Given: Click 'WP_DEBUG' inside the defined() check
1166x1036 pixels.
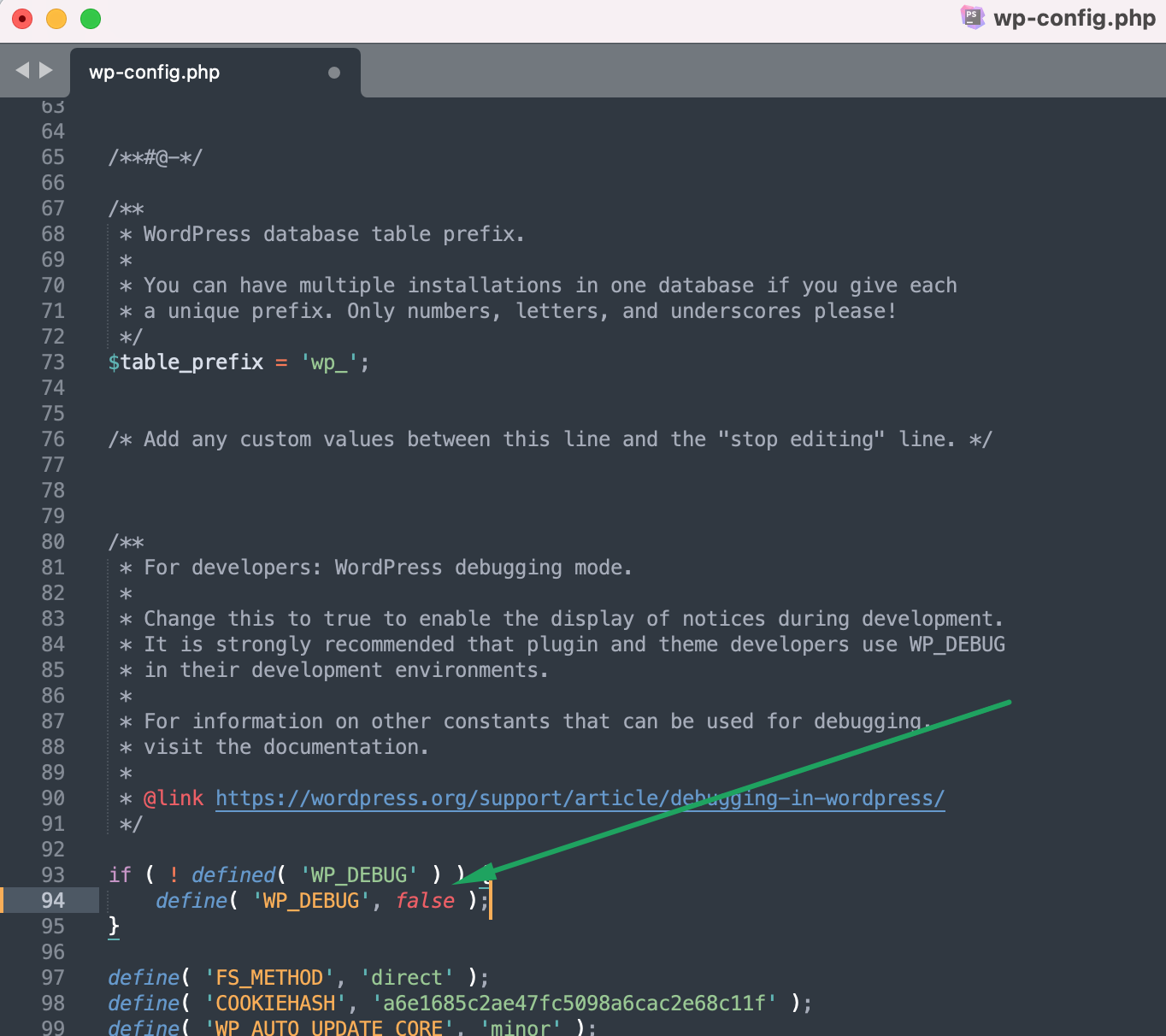Looking at the screenshot, I should (359, 875).
